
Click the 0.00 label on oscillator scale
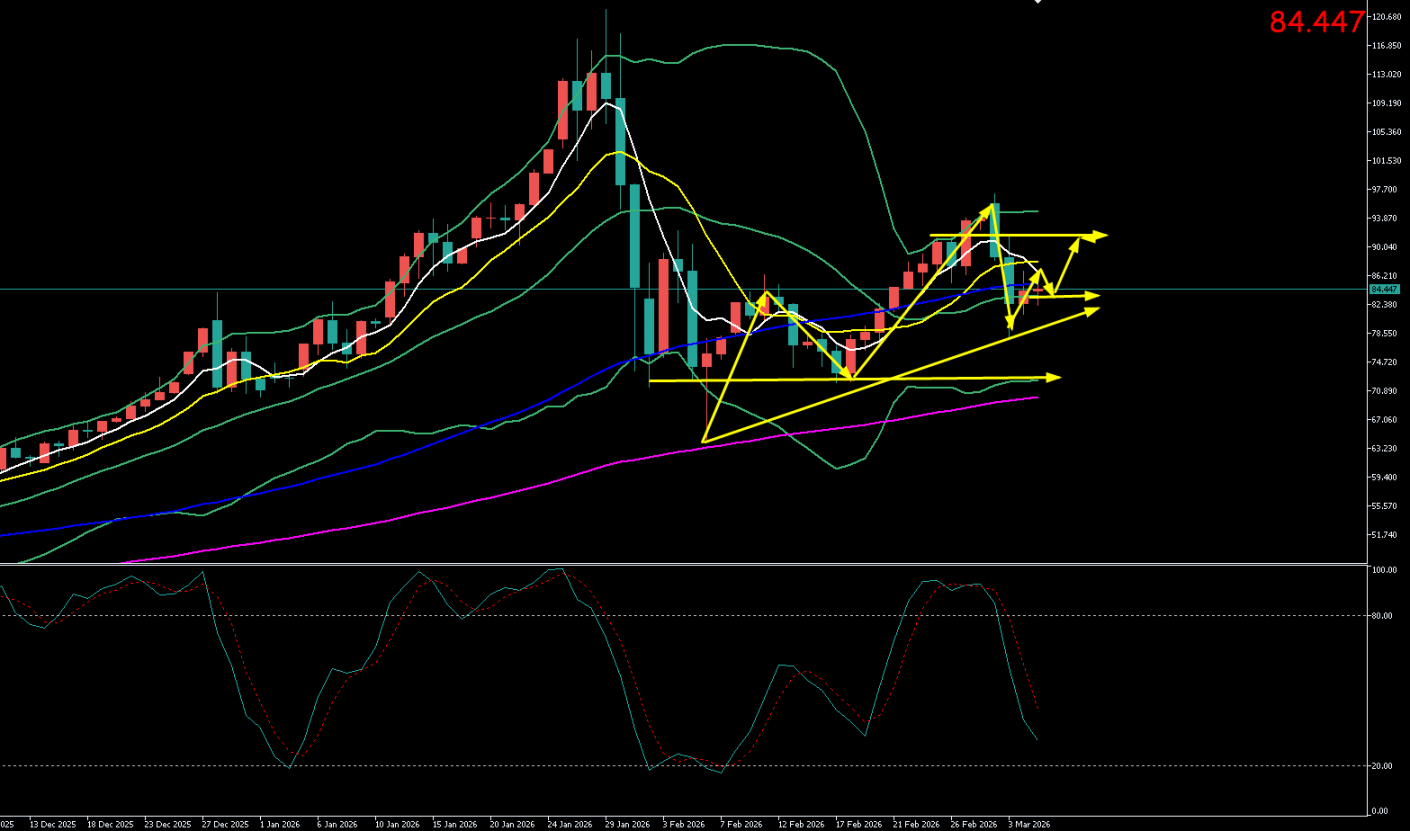(x=1380, y=811)
